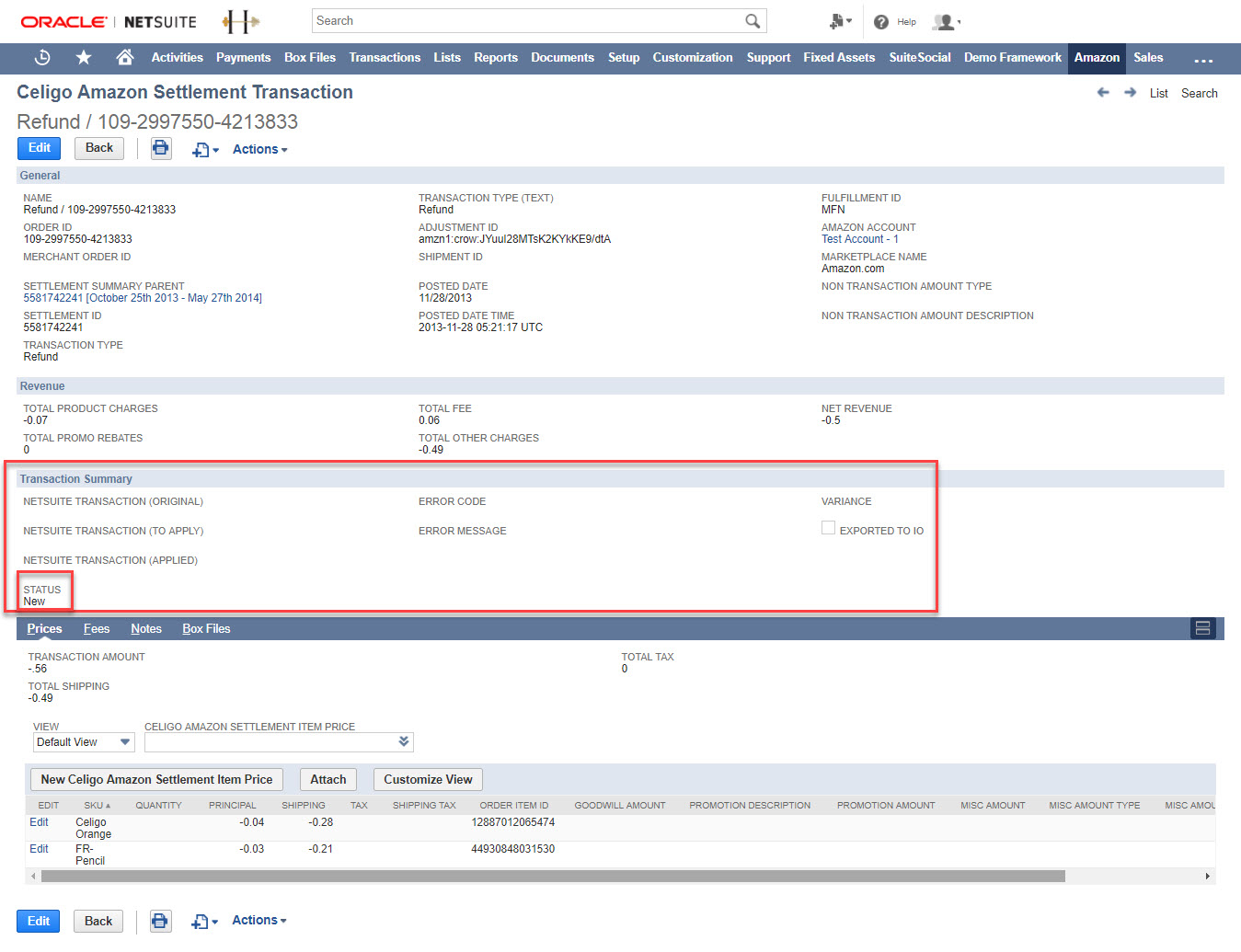
Task: Sort the table by Quantity column
Action: click(158, 806)
